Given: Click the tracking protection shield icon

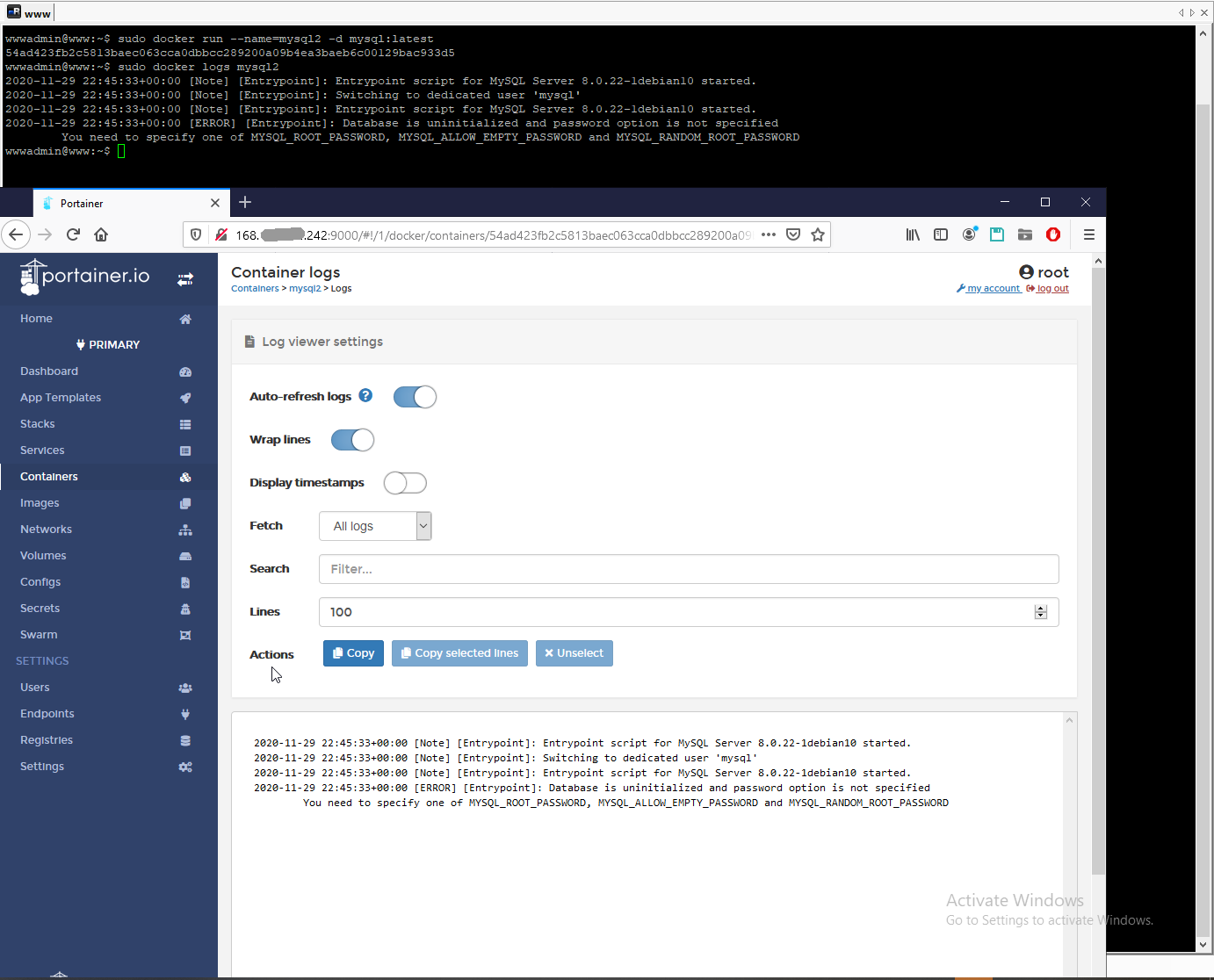Looking at the screenshot, I should point(196,234).
